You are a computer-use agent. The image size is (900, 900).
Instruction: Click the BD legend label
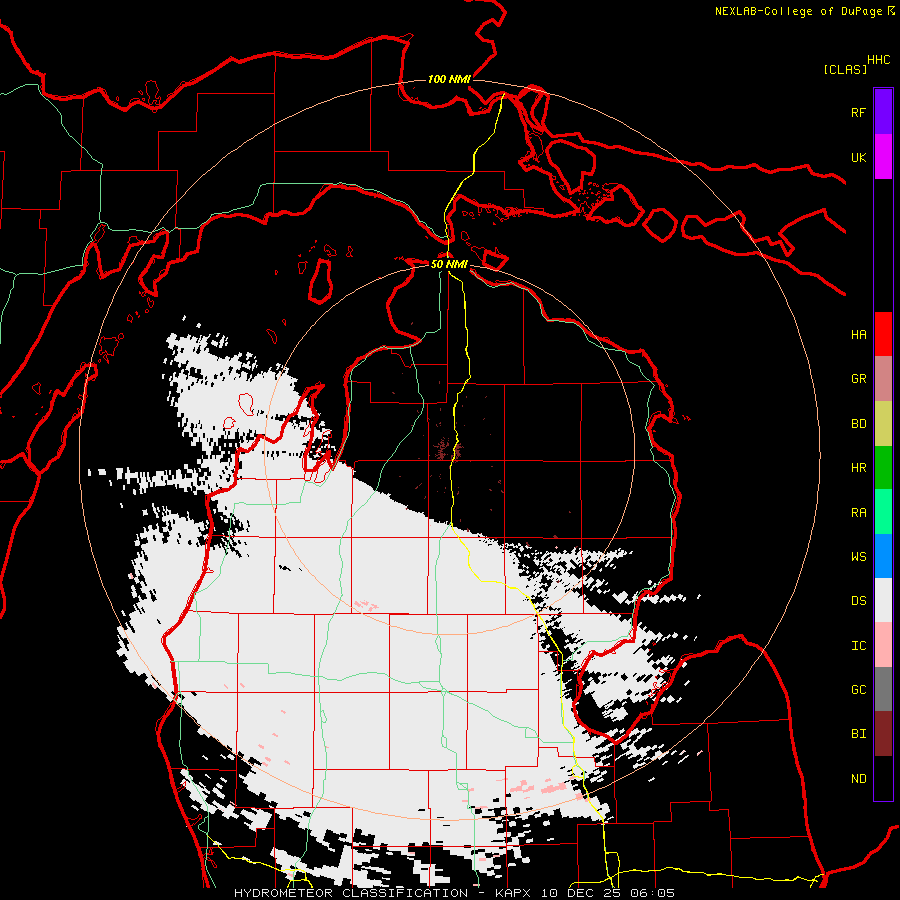[x=858, y=424]
